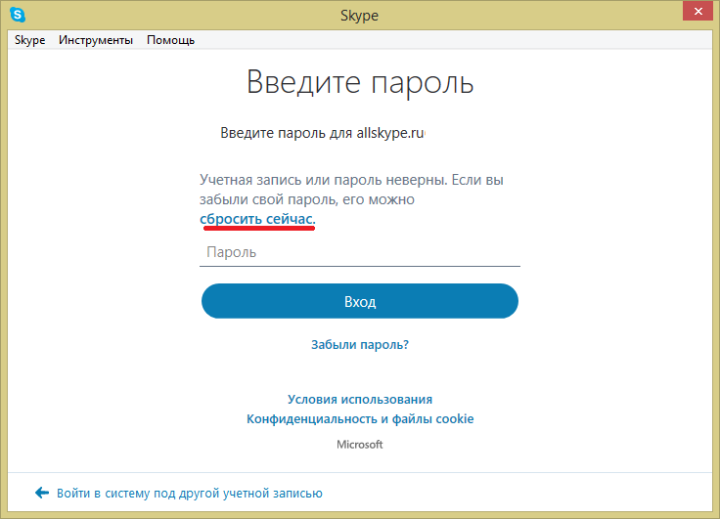This screenshot has width=720, height=519.
Task: Click Войти в систему под другой учетной записью
Action: coord(189,493)
